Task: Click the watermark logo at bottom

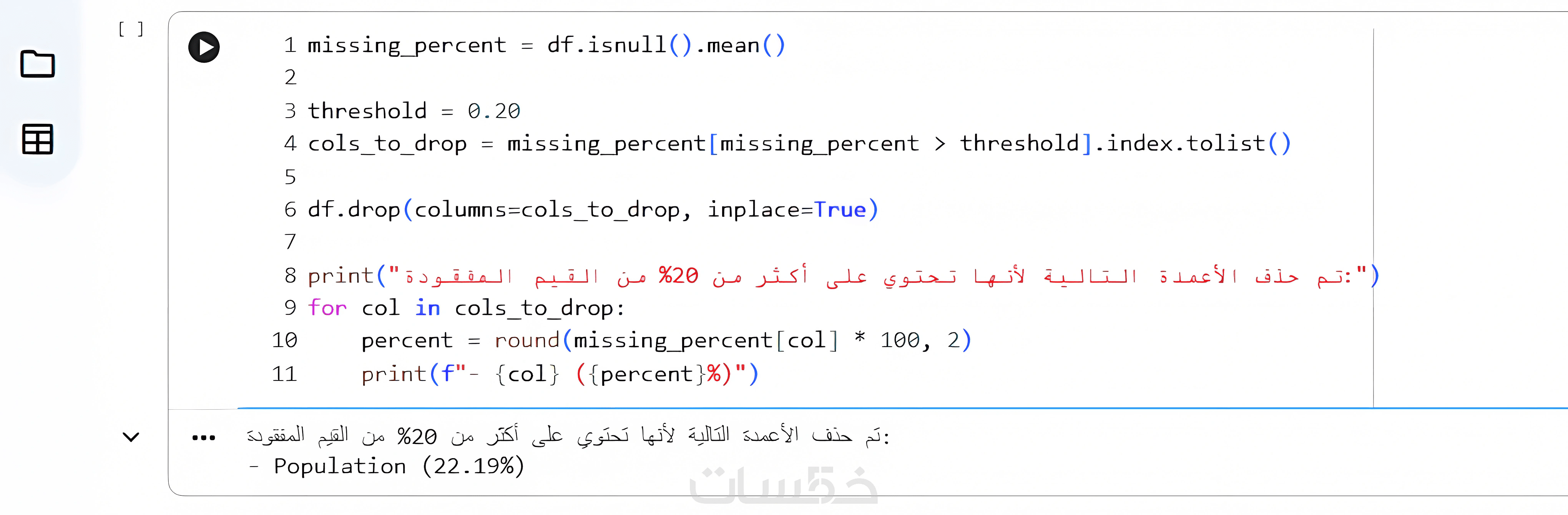Action: point(783,485)
